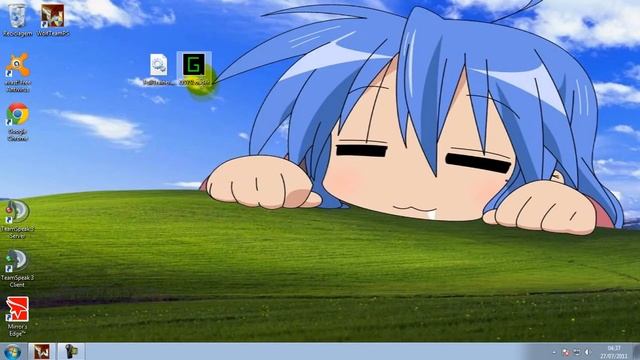Open the camcorder app taskbar button
The image size is (640, 360).
(71, 351)
